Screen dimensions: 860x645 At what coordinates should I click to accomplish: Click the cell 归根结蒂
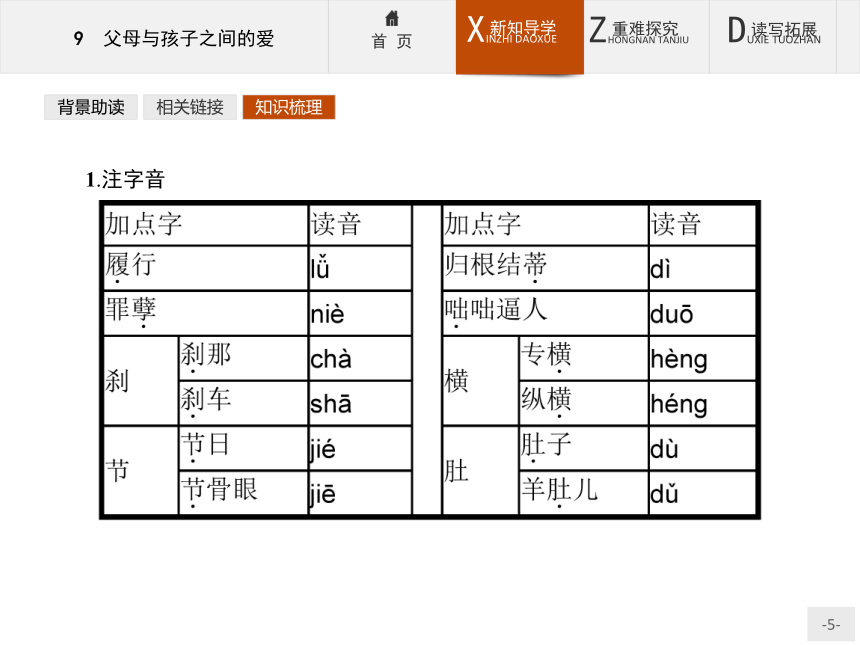545,268
